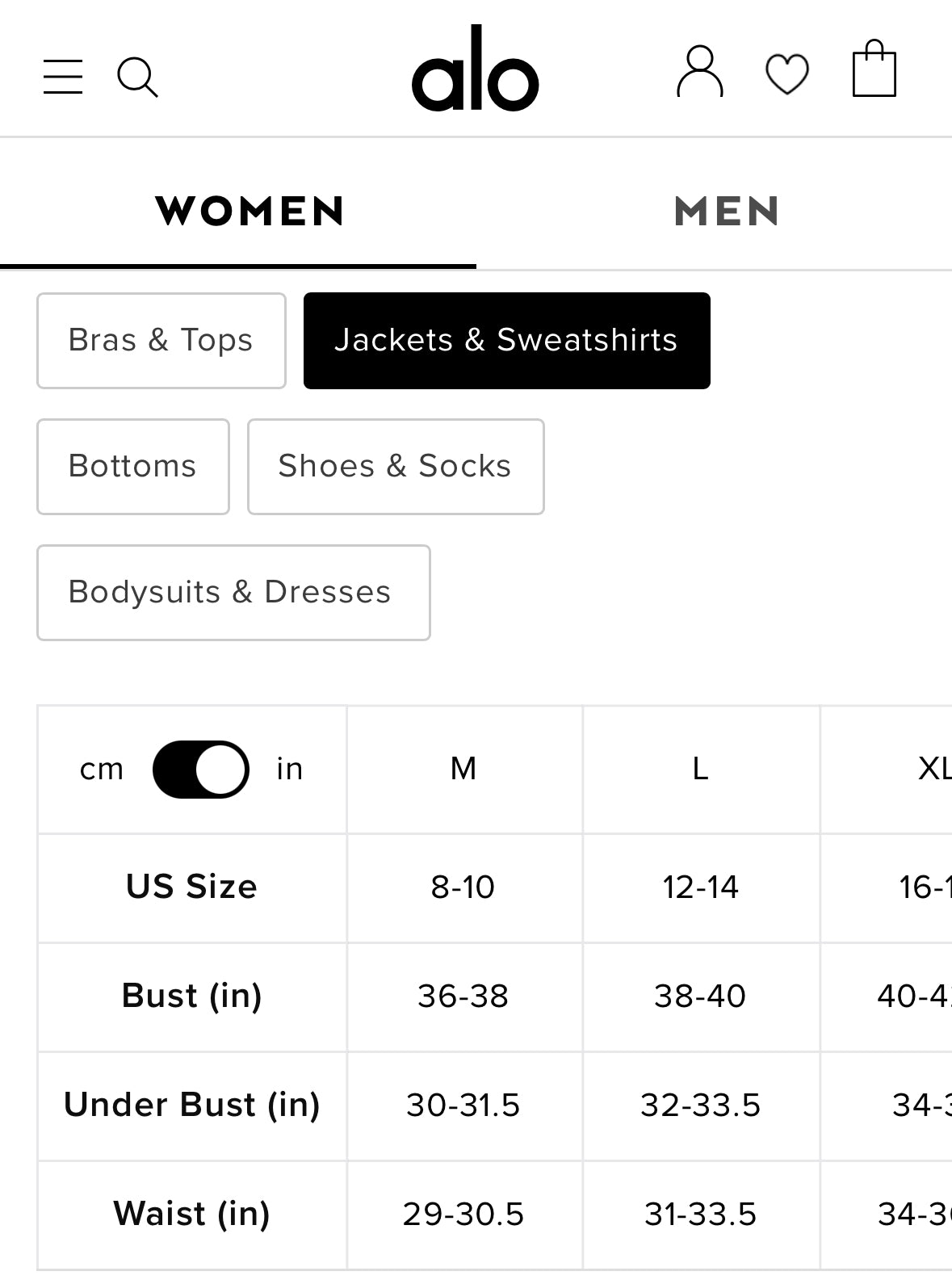Click the search magnifier icon

[137, 77]
